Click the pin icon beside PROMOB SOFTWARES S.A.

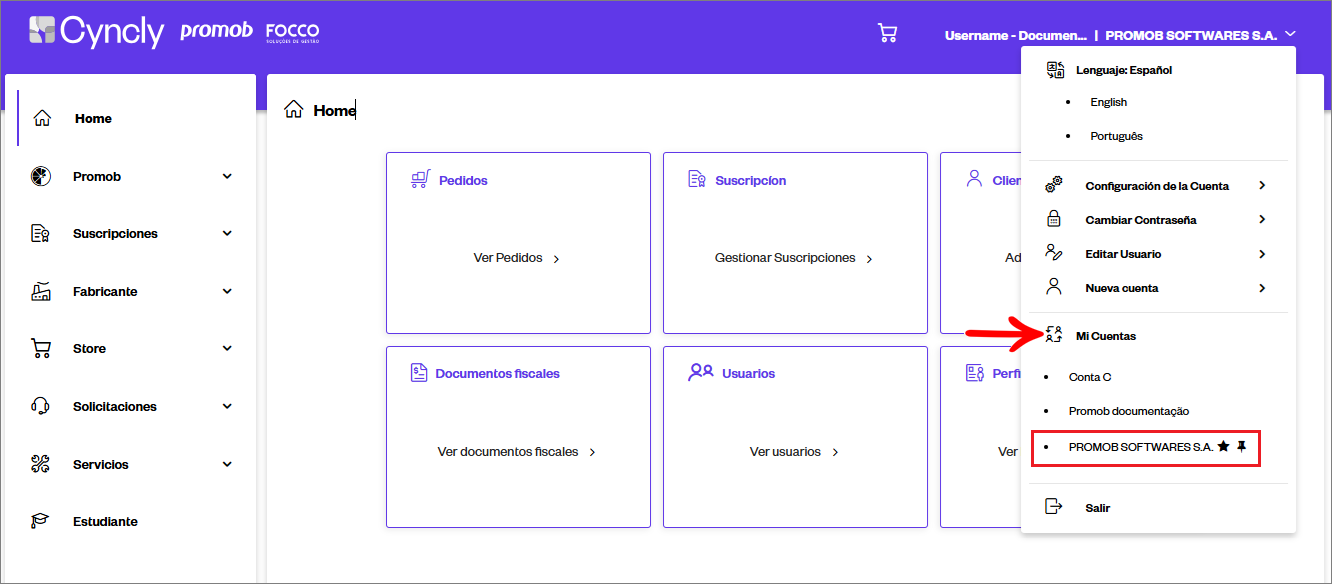coord(1242,447)
